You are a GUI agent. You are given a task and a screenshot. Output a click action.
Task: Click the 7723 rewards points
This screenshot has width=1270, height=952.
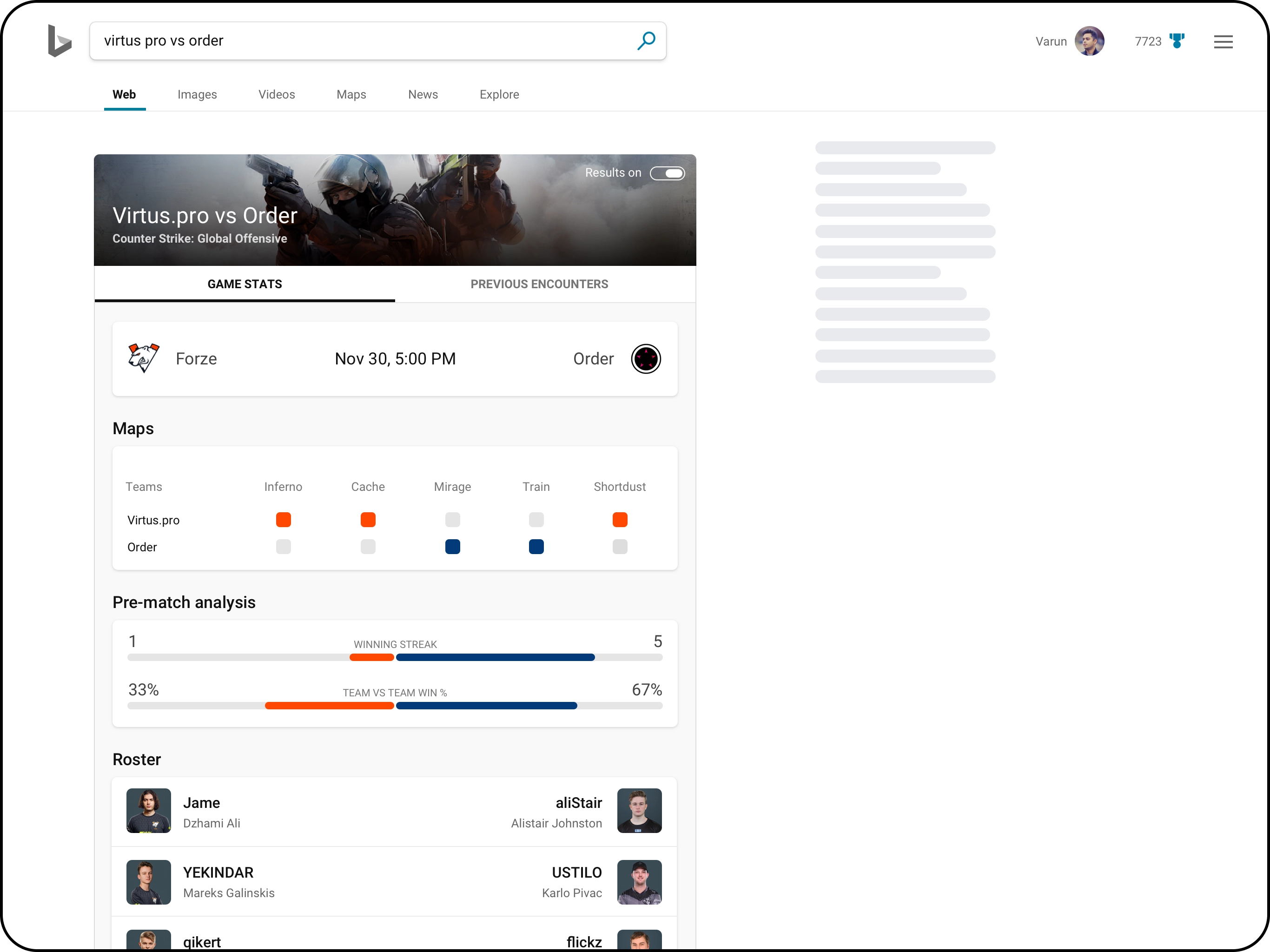(x=1148, y=41)
